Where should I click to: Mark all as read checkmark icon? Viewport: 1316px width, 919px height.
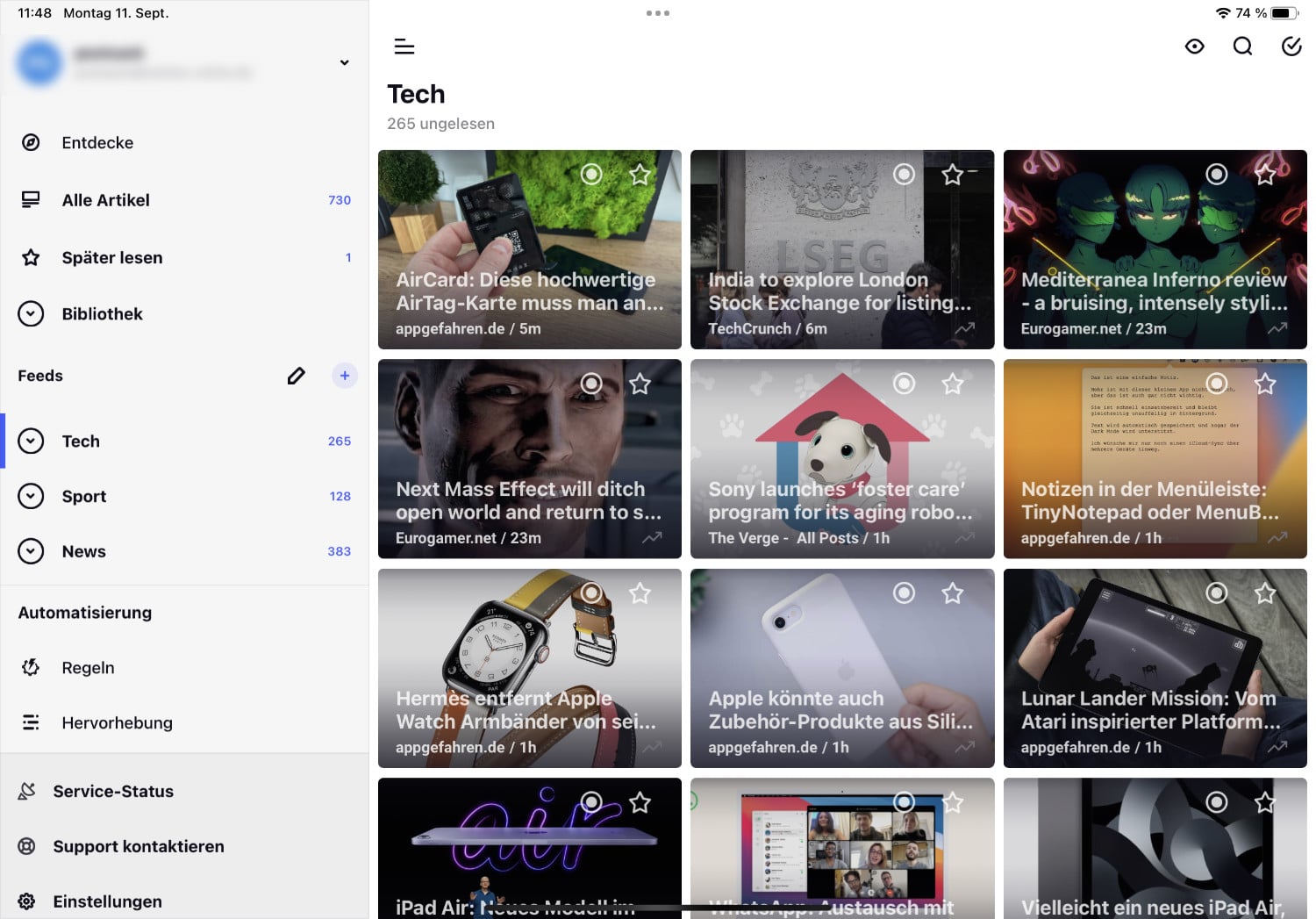(1291, 47)
